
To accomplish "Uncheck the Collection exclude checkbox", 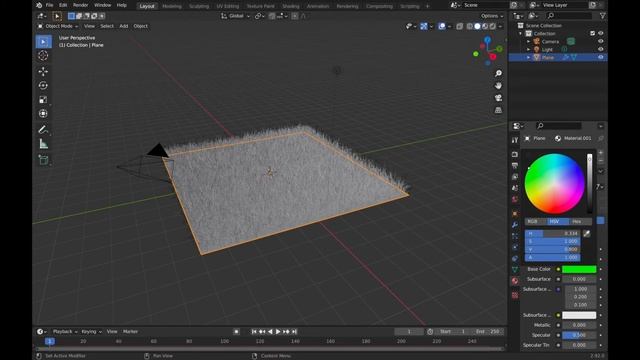I will click(x=592, y=33).
